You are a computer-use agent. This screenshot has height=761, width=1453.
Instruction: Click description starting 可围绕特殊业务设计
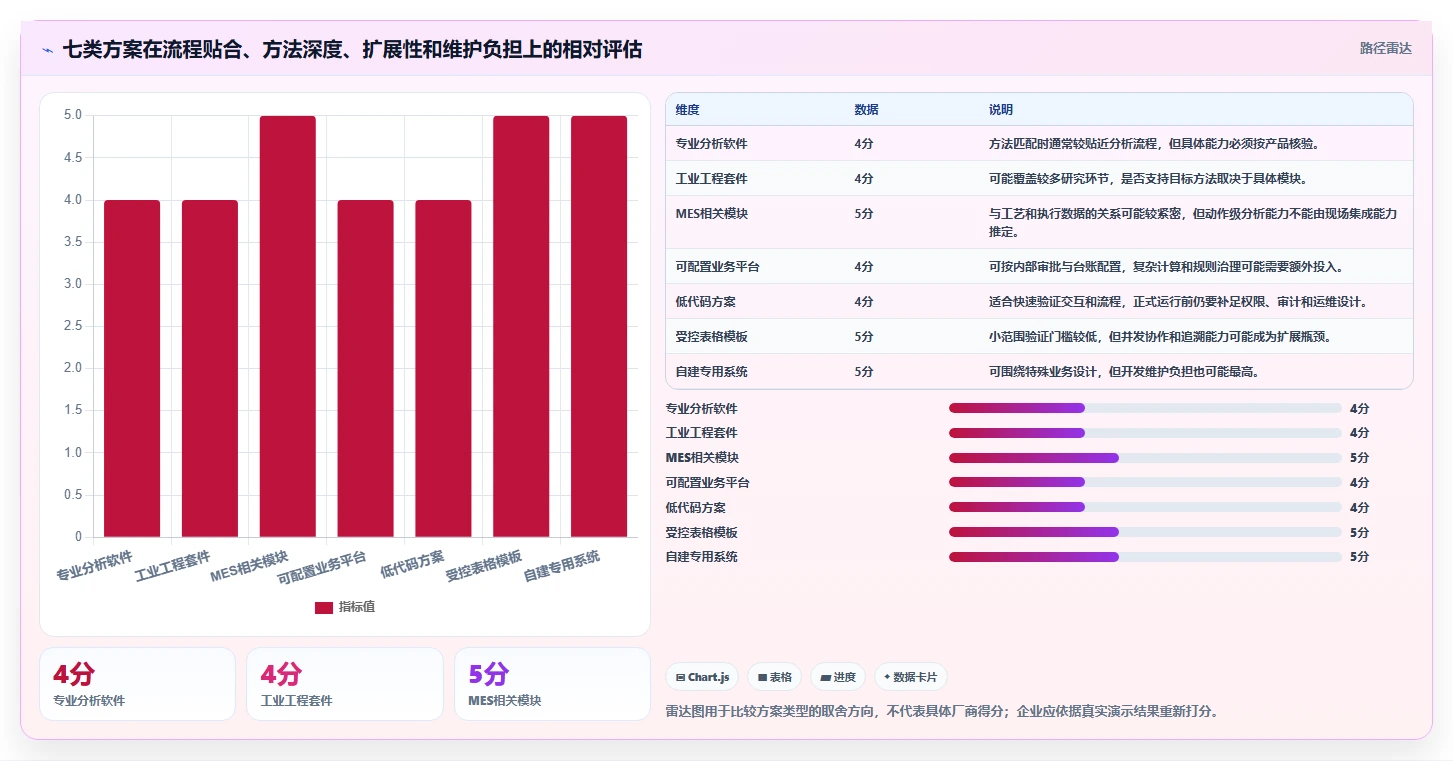[1124, 372]
